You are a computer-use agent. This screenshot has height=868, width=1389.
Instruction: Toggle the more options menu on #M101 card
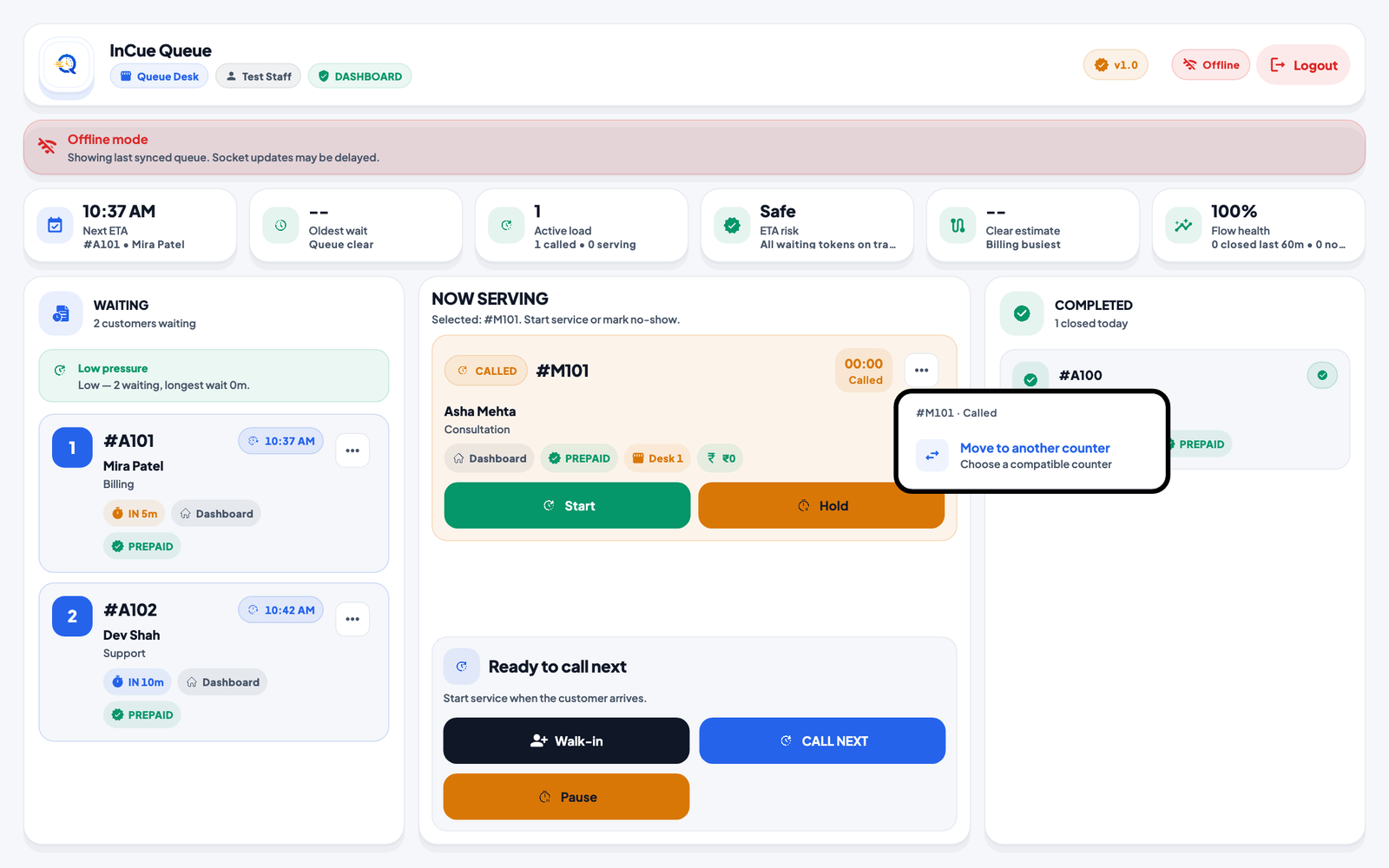(x=921, y=371)
